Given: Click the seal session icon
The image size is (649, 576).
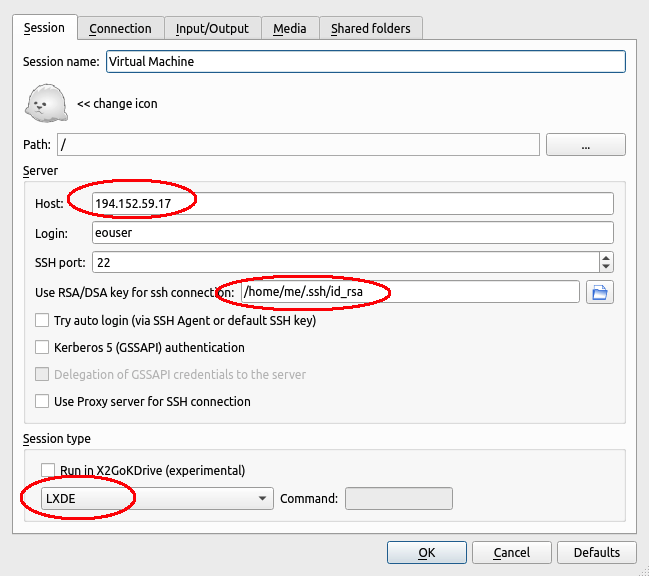Looking at the screenshot, I should click(45, 102).
